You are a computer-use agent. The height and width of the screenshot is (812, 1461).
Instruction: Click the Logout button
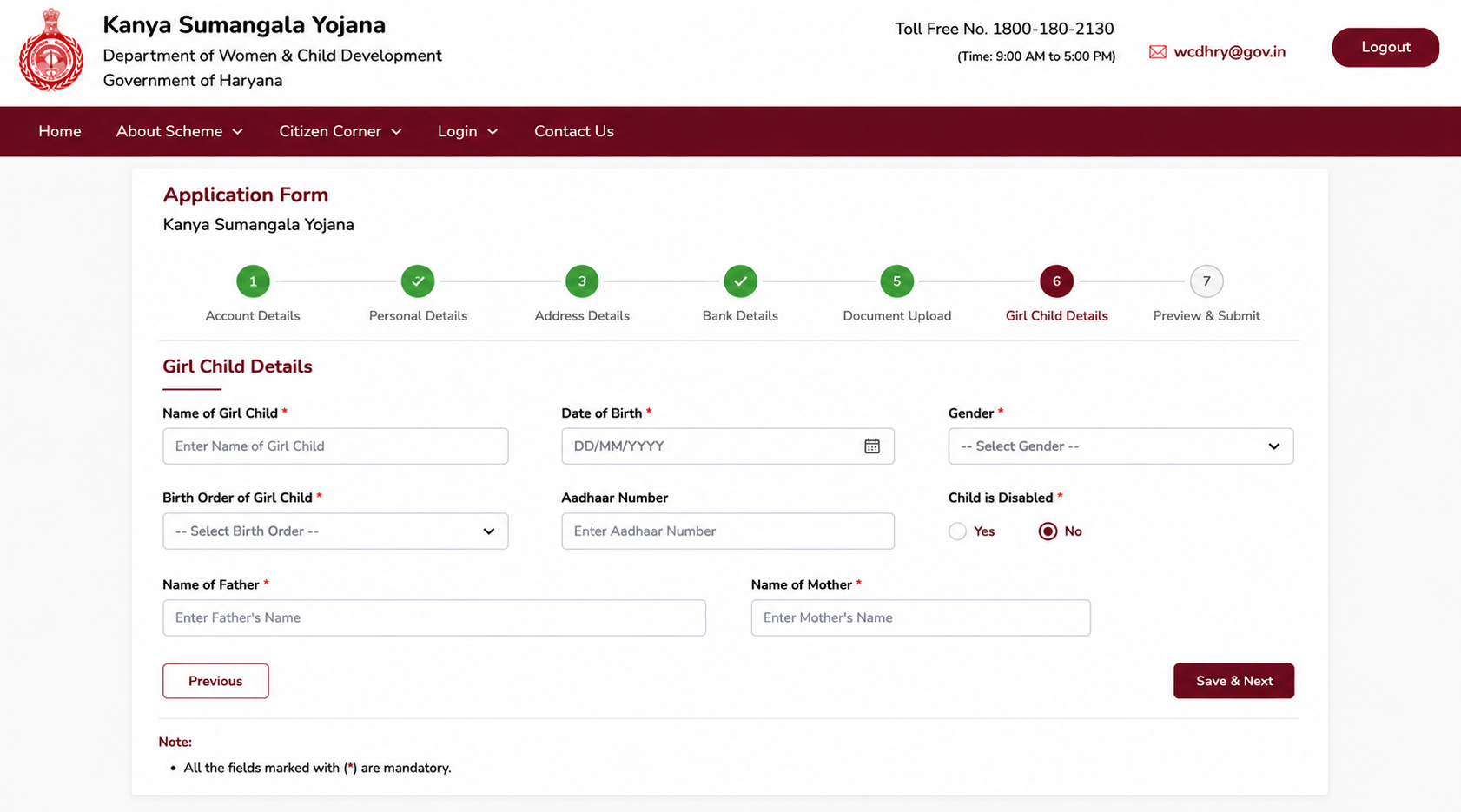click(1385, 48)
